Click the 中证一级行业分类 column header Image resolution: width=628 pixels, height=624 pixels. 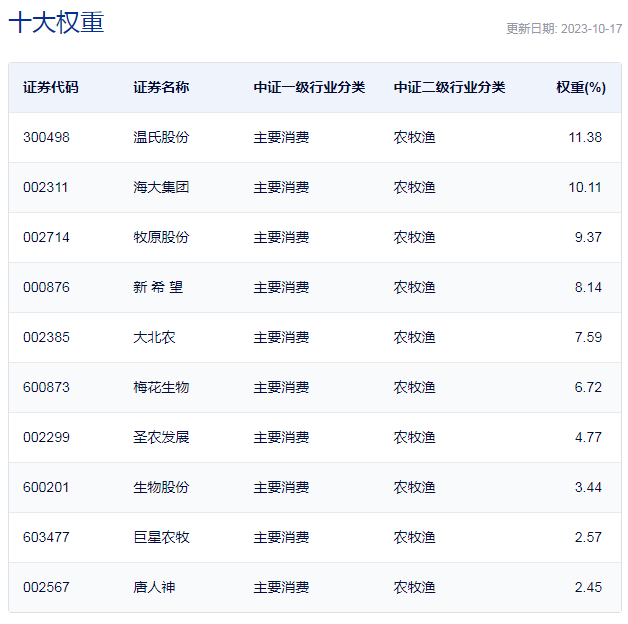pyautogui.click(x=309, y=87)
